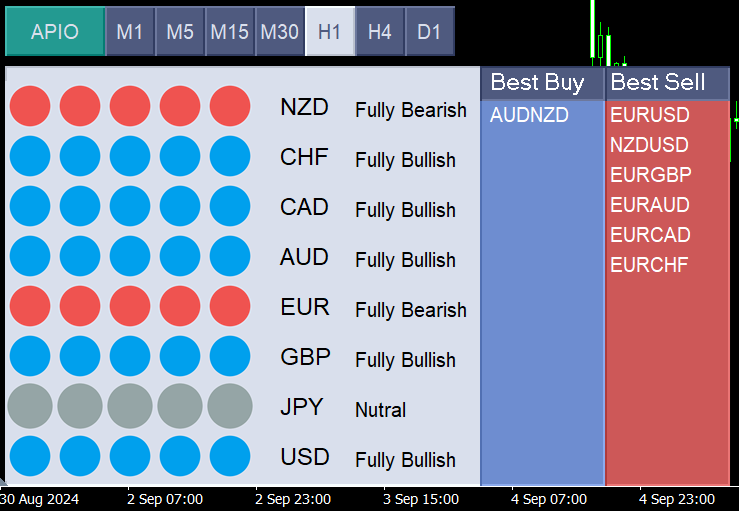The width and height of the screenshot is (739, 511).
Task: Select the M5 timeframe tab
Action: click(180, 31)
